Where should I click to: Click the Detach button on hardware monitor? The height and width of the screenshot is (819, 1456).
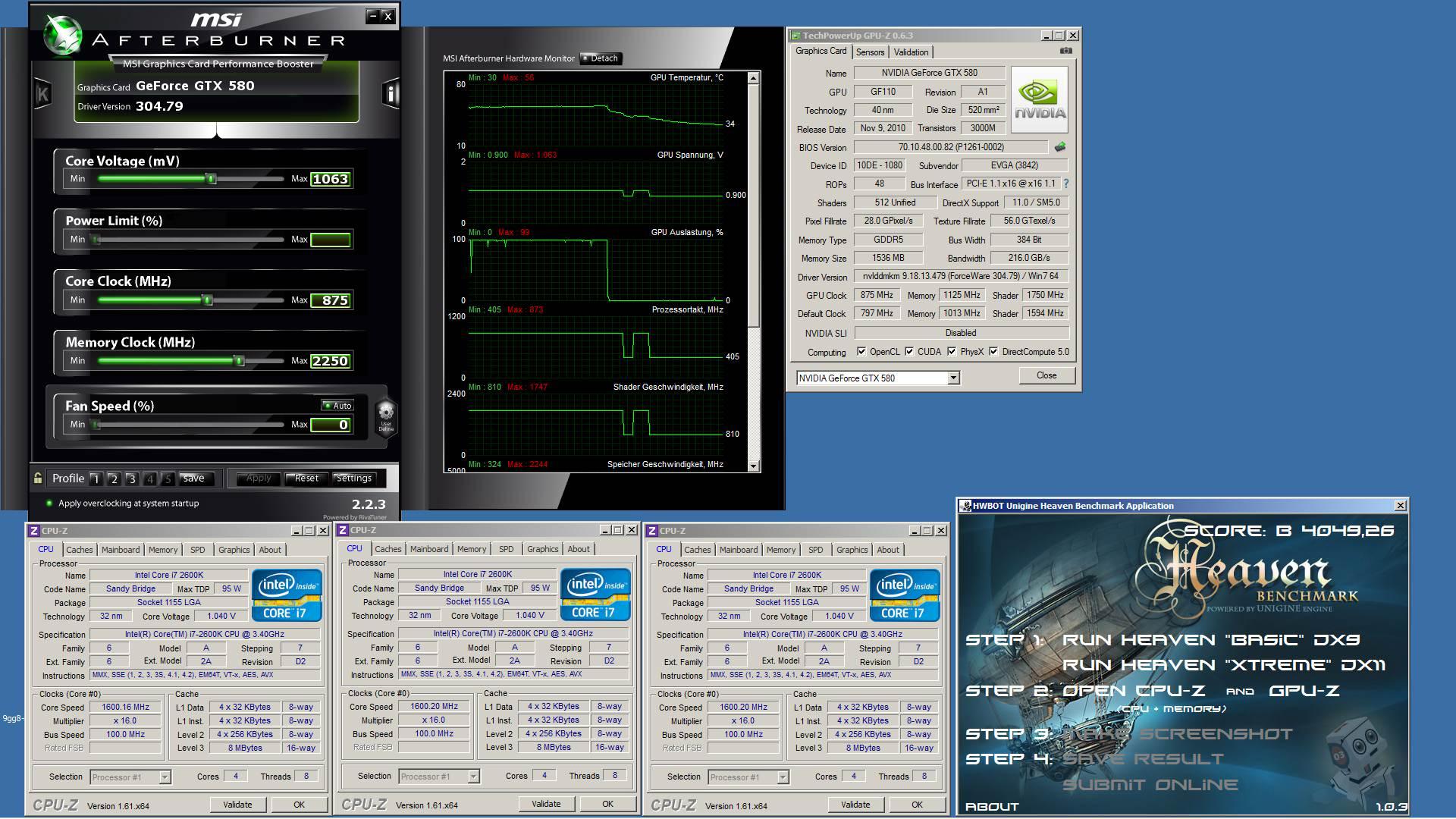pyautogui.click(x=601, y=58)
